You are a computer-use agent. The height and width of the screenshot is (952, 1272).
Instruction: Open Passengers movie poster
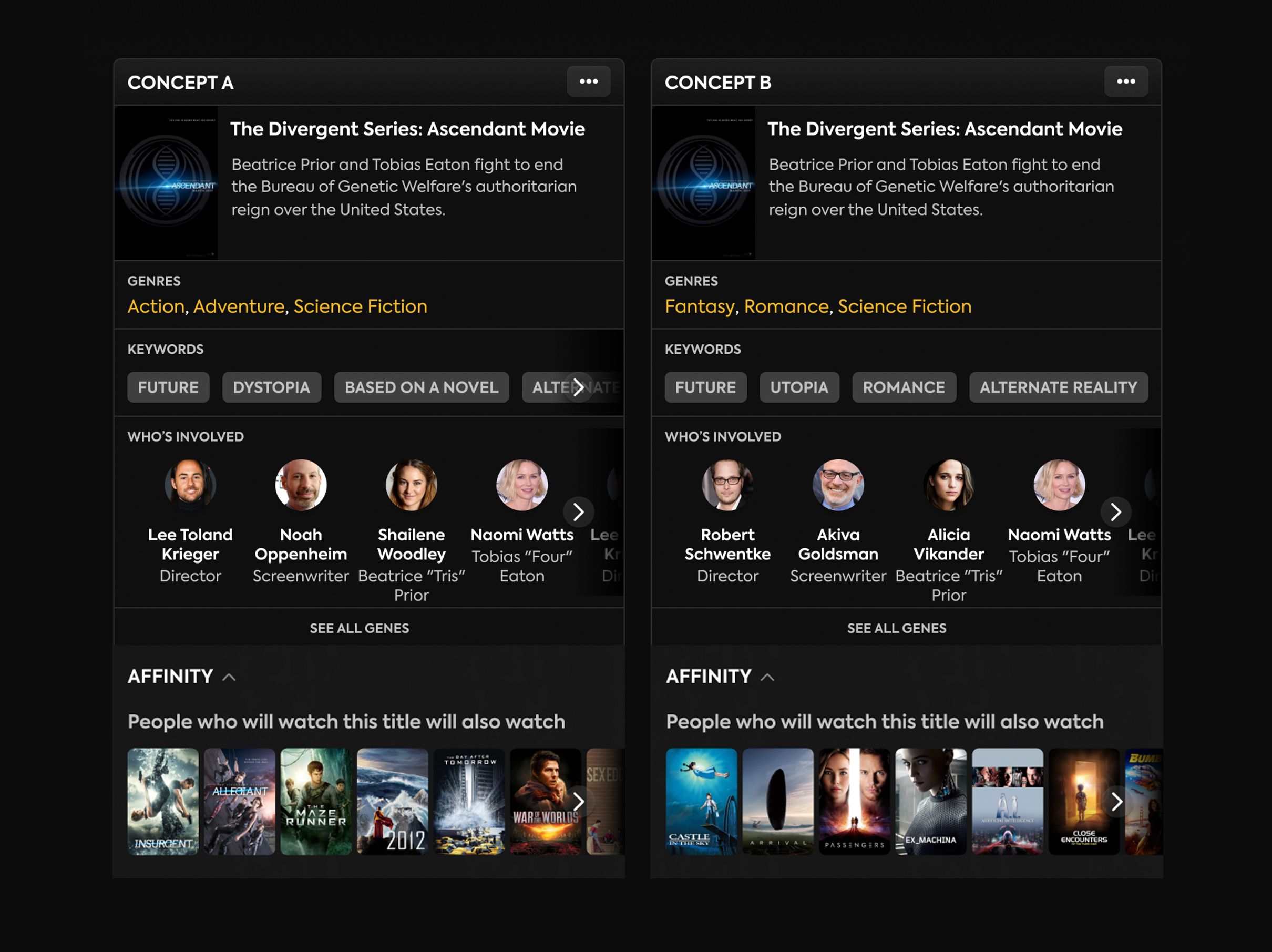(854, 801)
